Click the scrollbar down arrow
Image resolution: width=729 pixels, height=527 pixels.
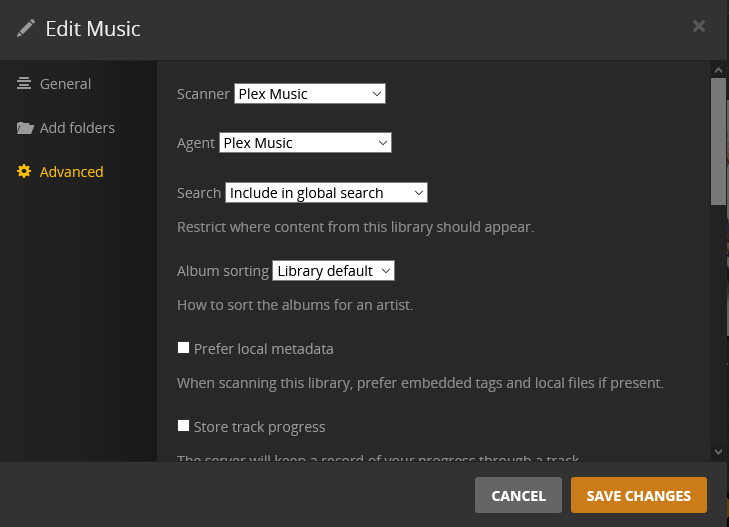click(718, 452)
